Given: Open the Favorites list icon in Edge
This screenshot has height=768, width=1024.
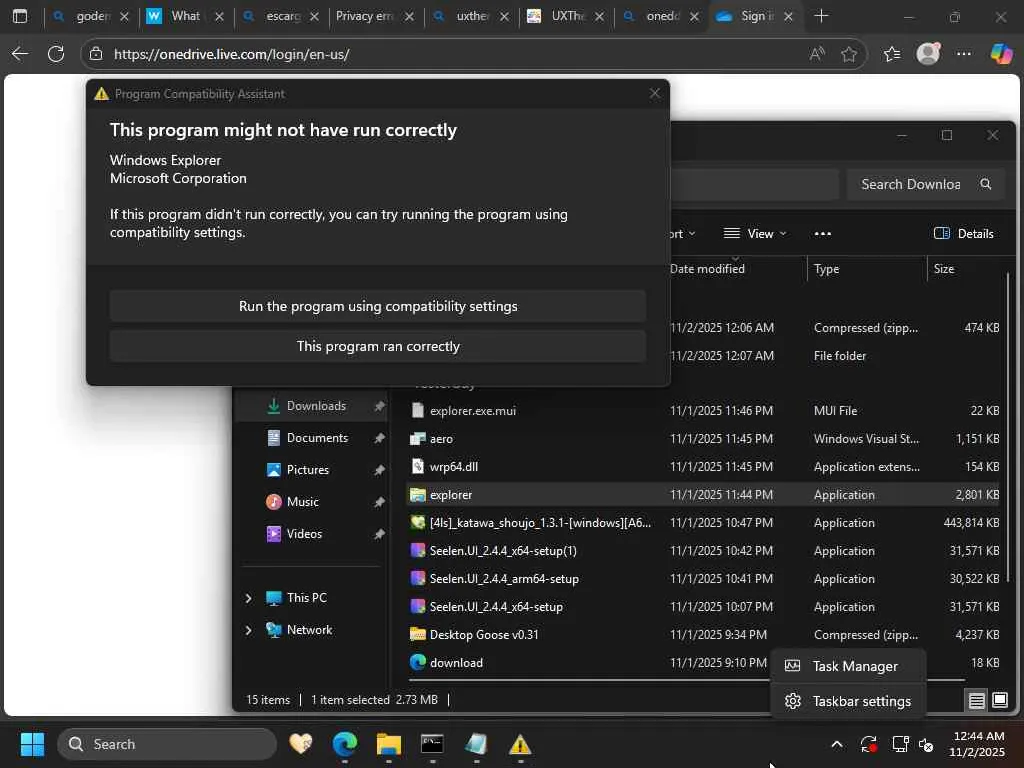Looking at the screenshot, I should 892,54.
